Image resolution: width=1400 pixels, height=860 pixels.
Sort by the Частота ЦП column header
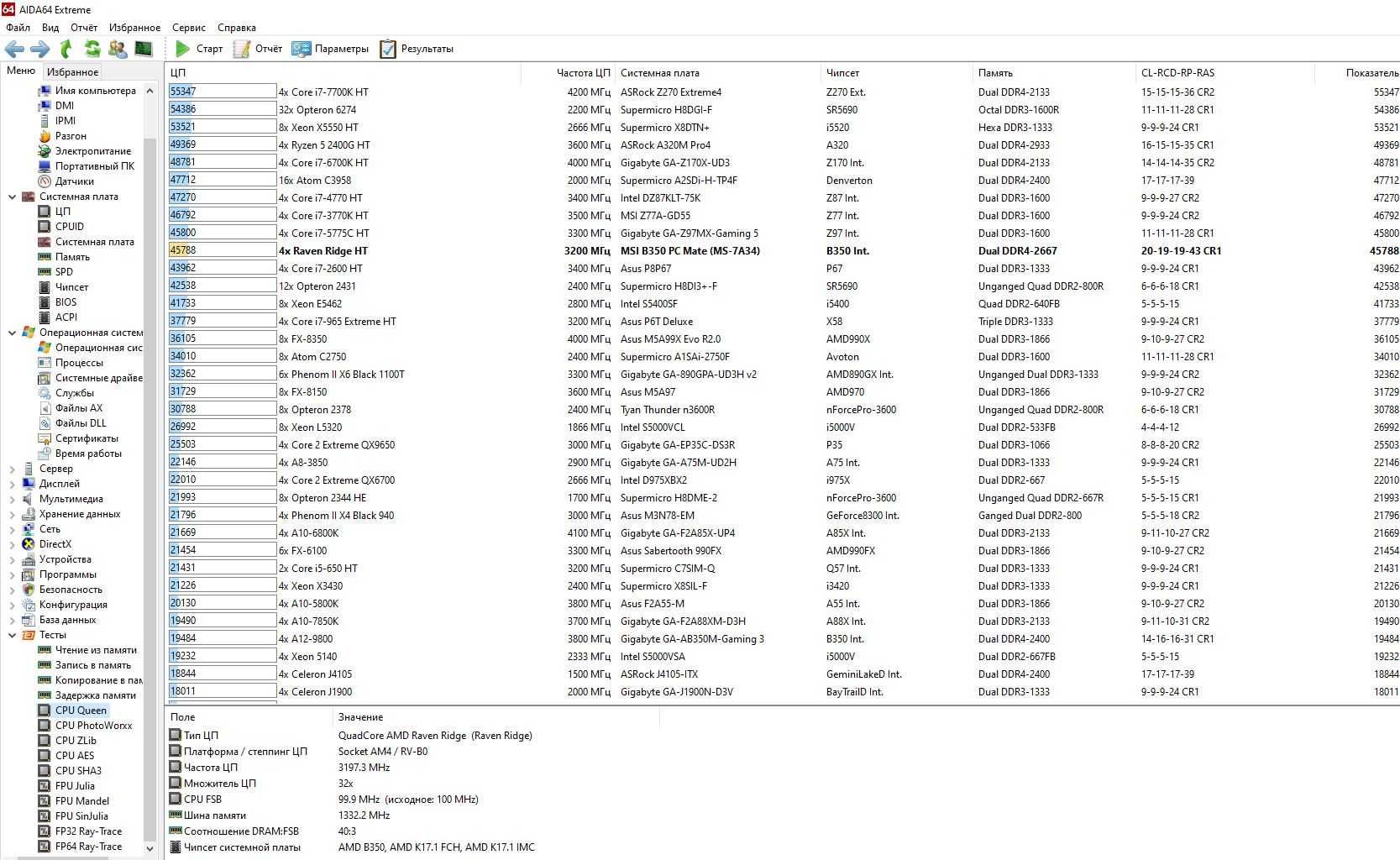point(569,73)
